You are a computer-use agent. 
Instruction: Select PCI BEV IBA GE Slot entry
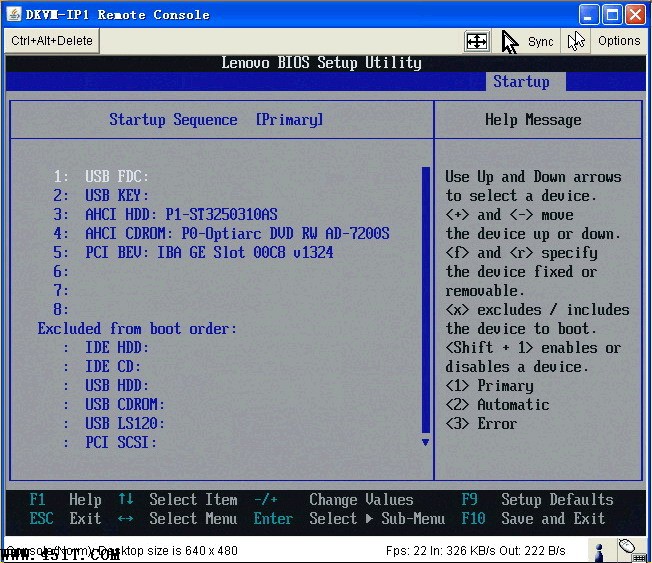coord(193,252)
